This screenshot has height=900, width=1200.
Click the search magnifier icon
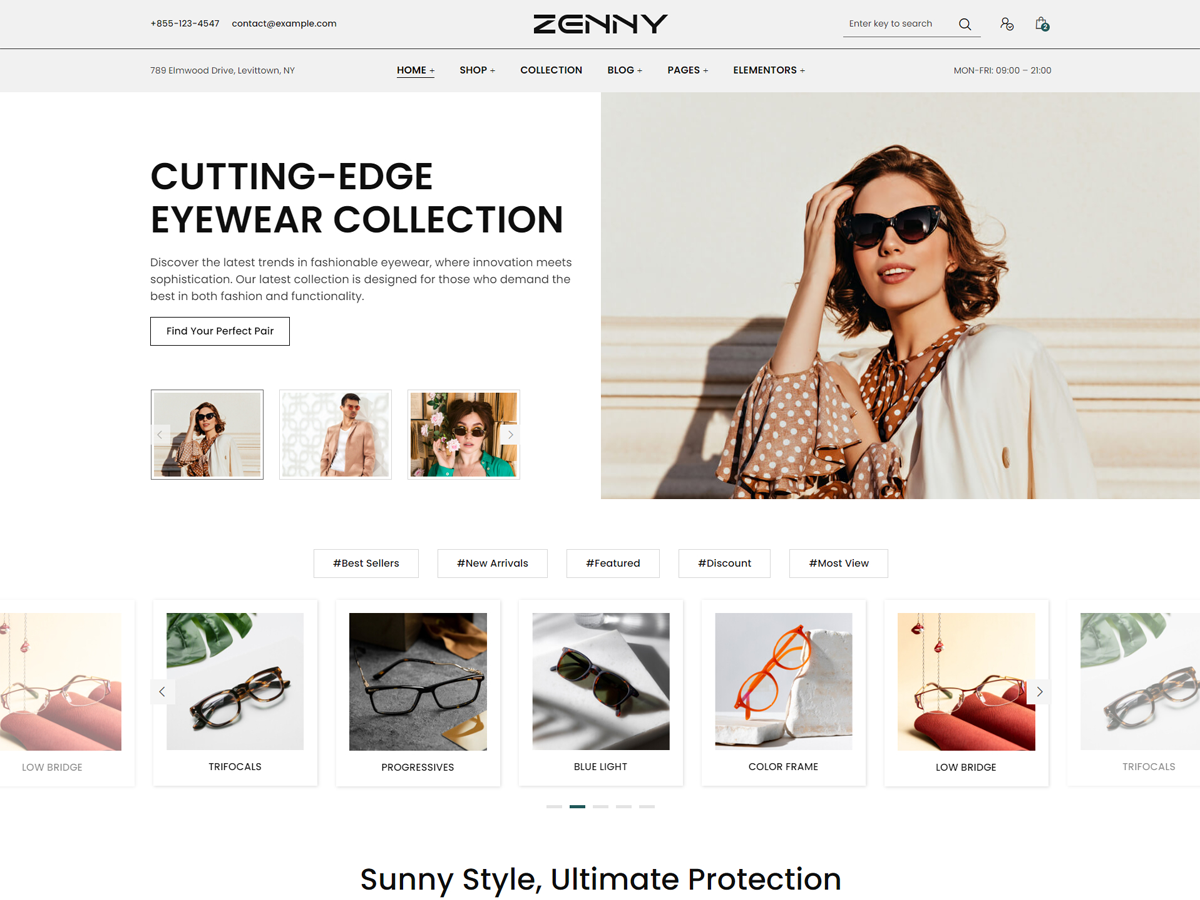tap(965, 24)
